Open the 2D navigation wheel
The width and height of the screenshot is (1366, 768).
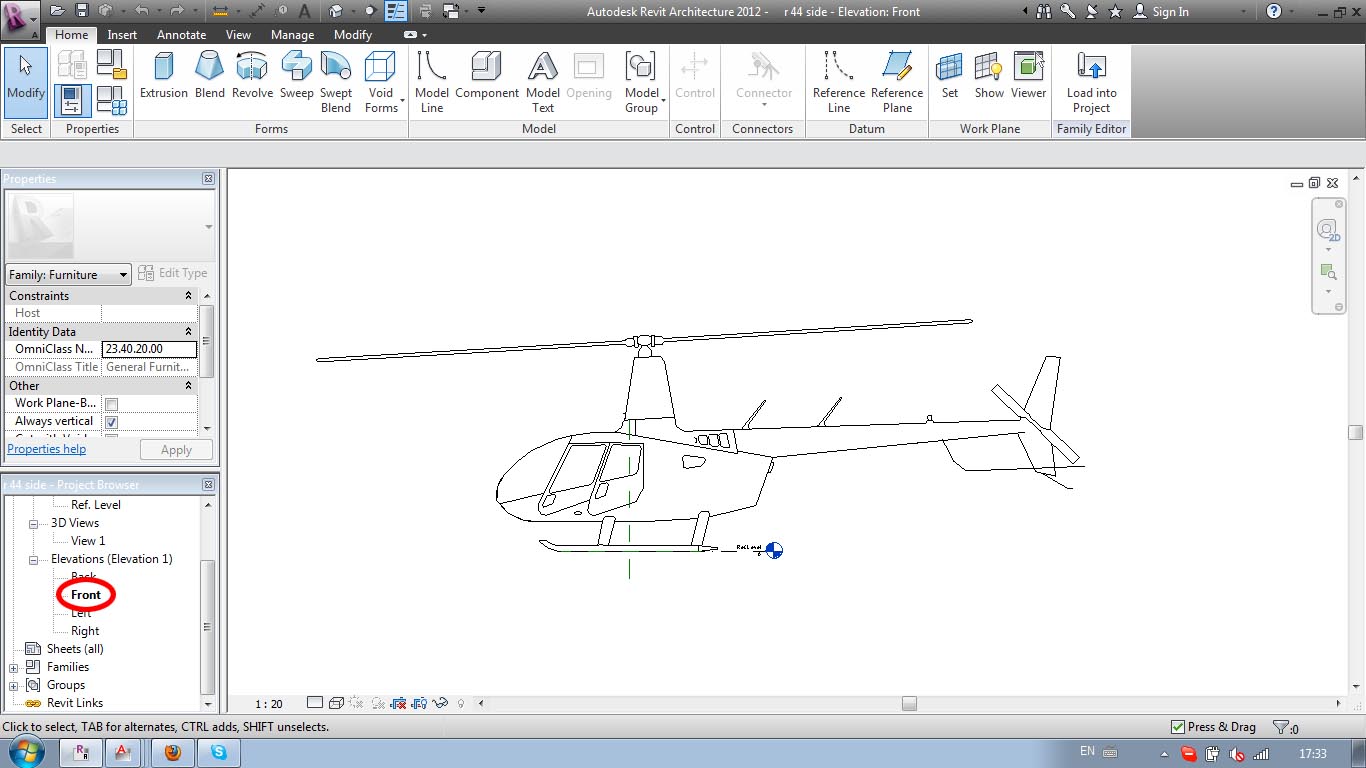pyautogui.click(x=1328, y=230)
